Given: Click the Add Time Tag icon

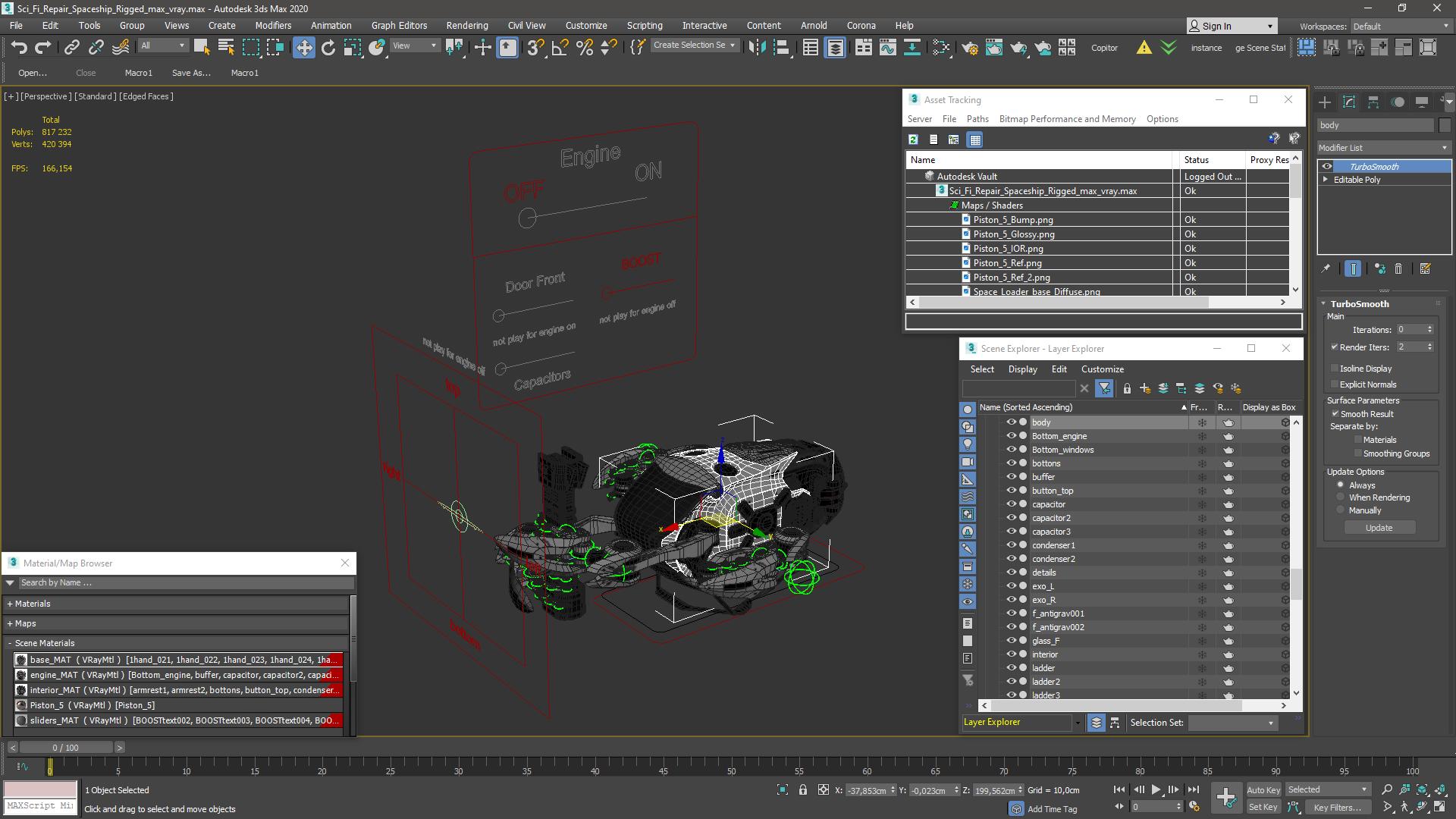Looking at the screenshot, I should coord(1016,809).
